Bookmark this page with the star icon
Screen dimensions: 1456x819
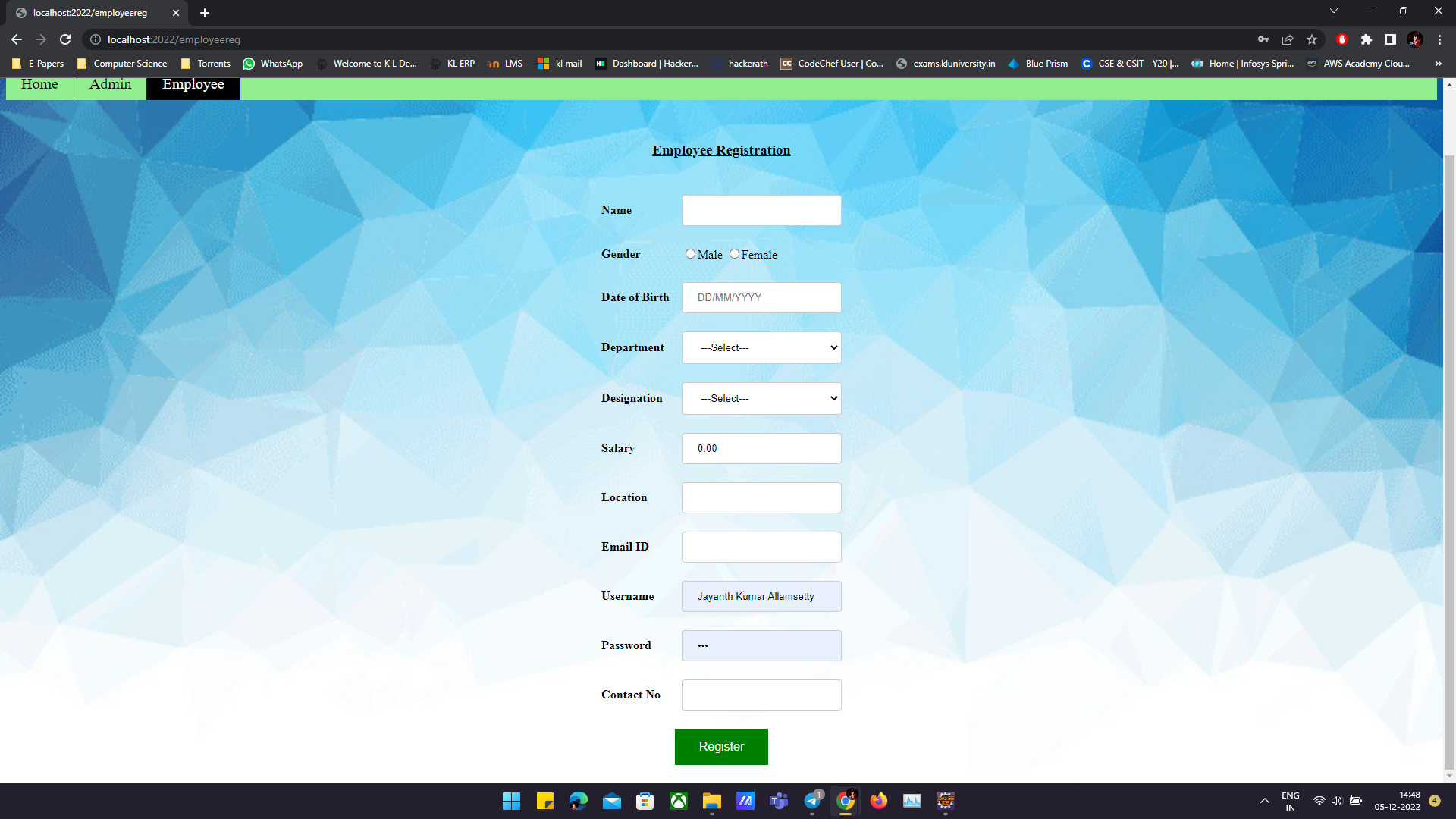[1312, 39]
